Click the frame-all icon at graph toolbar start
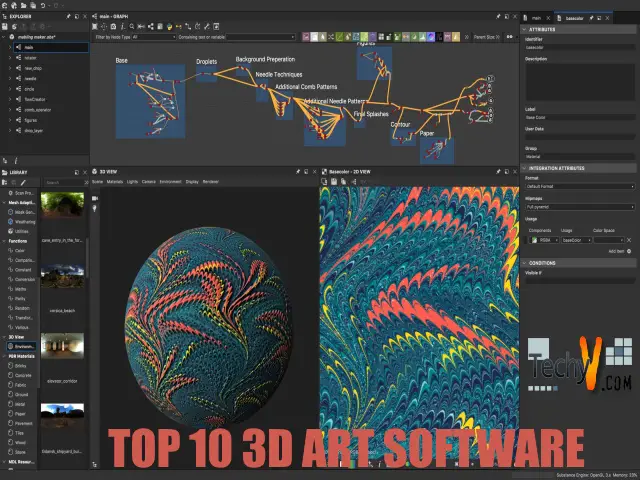 95,27
